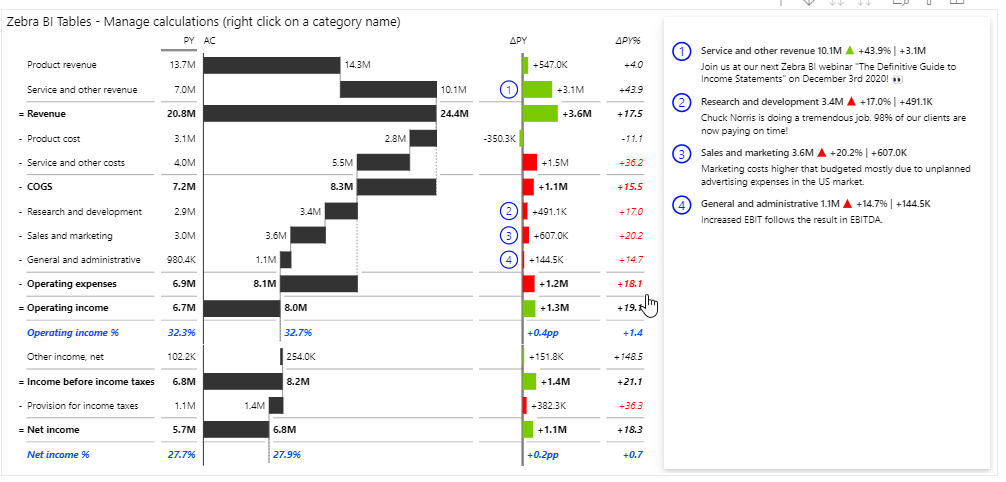Click the PY column header
Screen dimensions: 1006x482
pyautogui.click(x=189, y=41)
